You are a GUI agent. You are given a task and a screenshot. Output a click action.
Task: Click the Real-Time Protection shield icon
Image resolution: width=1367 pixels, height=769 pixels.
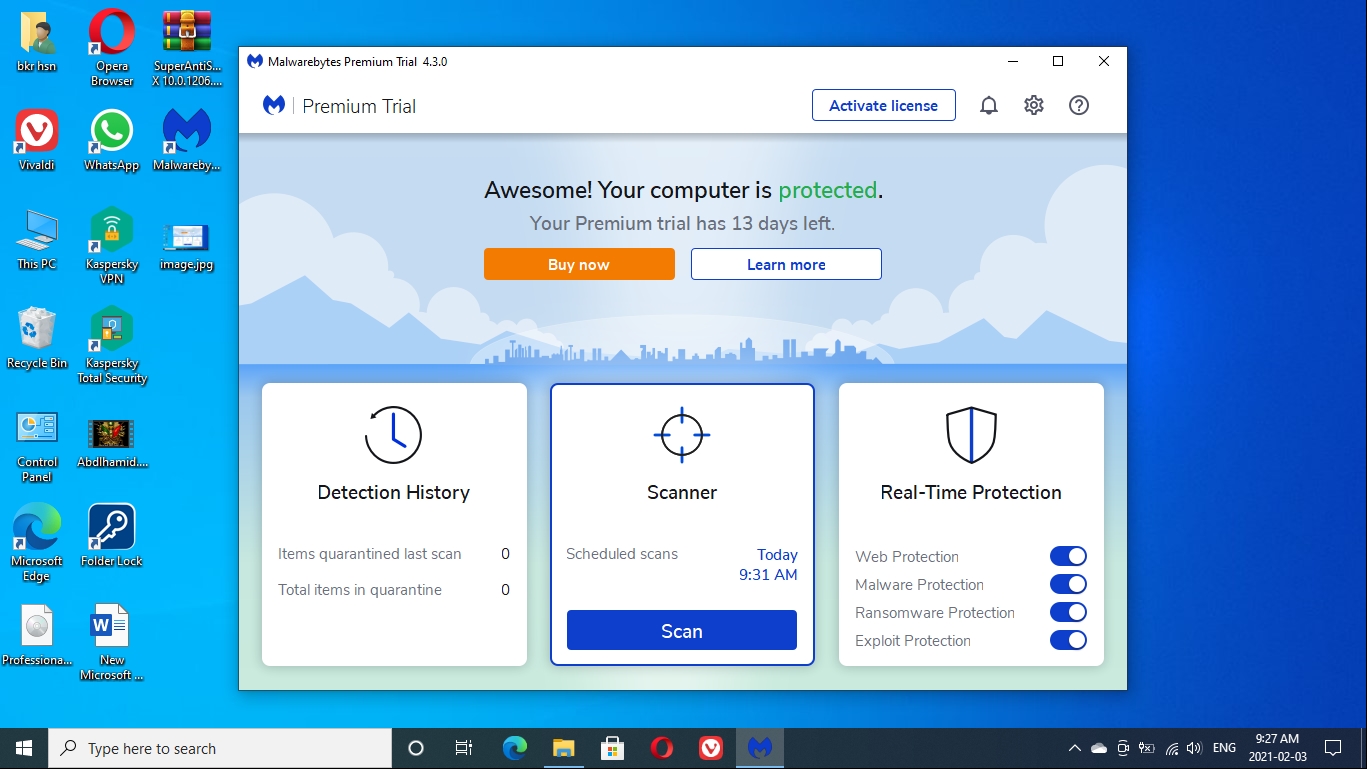[971, 435]
